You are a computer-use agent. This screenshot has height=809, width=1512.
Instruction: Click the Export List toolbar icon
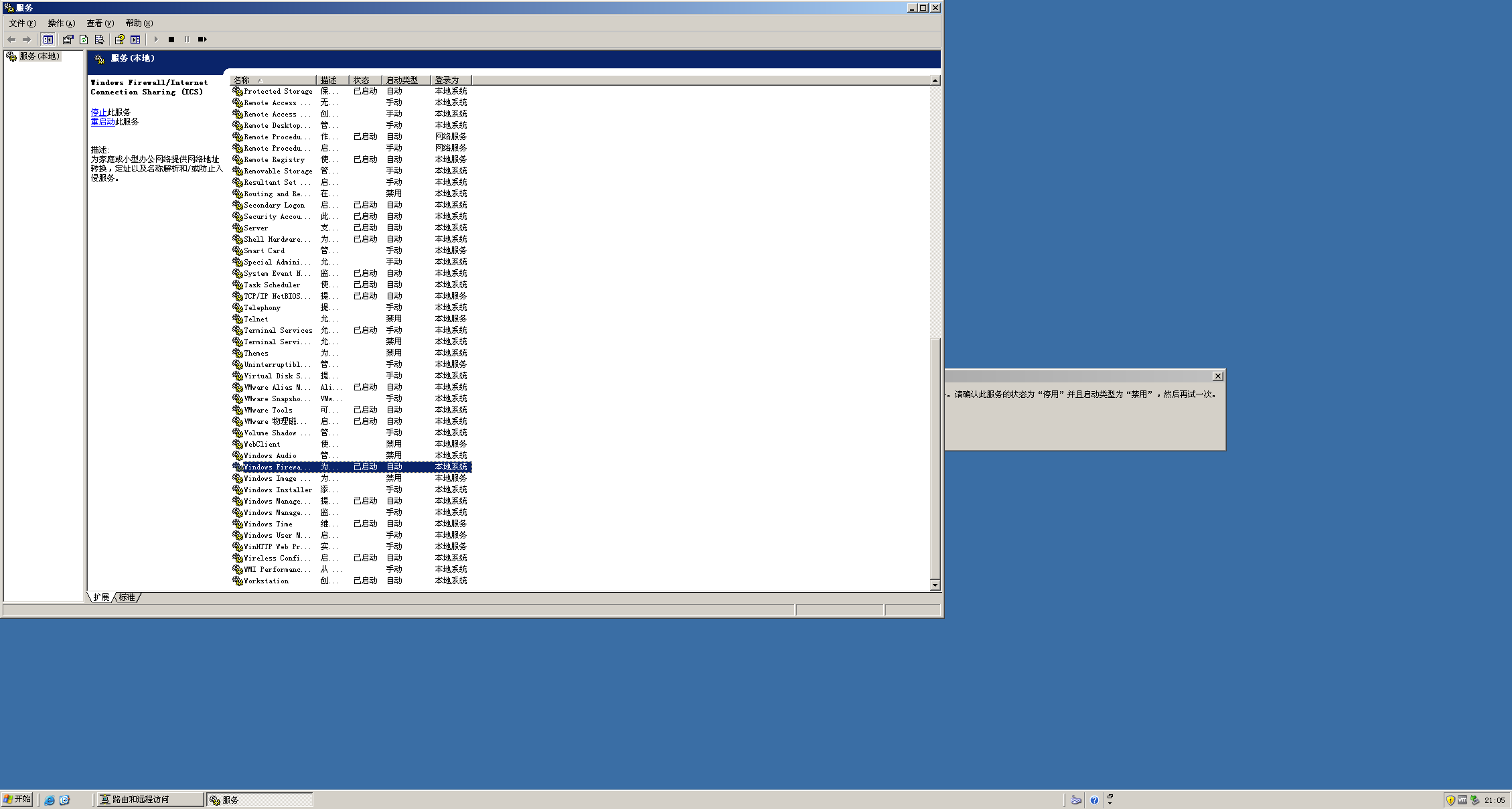pyautogui.click(x=99, y=40)
